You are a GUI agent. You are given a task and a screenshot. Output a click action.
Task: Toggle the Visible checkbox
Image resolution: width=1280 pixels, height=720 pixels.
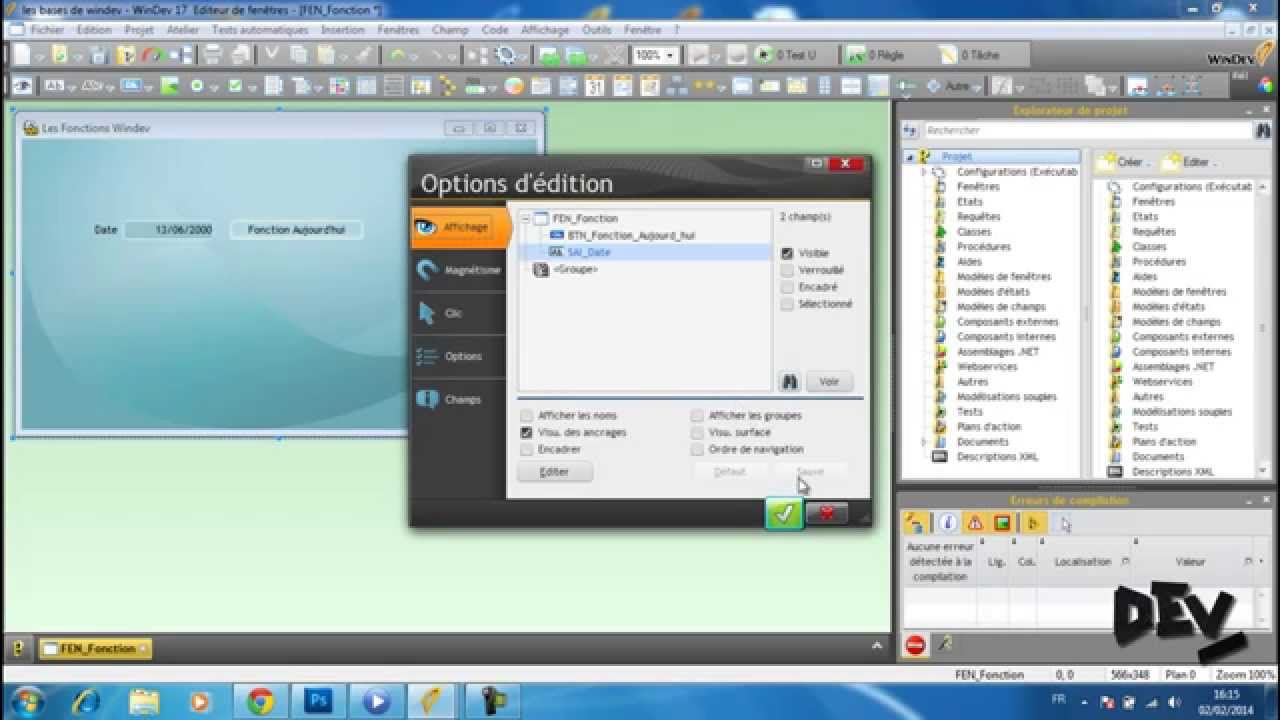tap(787, 253)
